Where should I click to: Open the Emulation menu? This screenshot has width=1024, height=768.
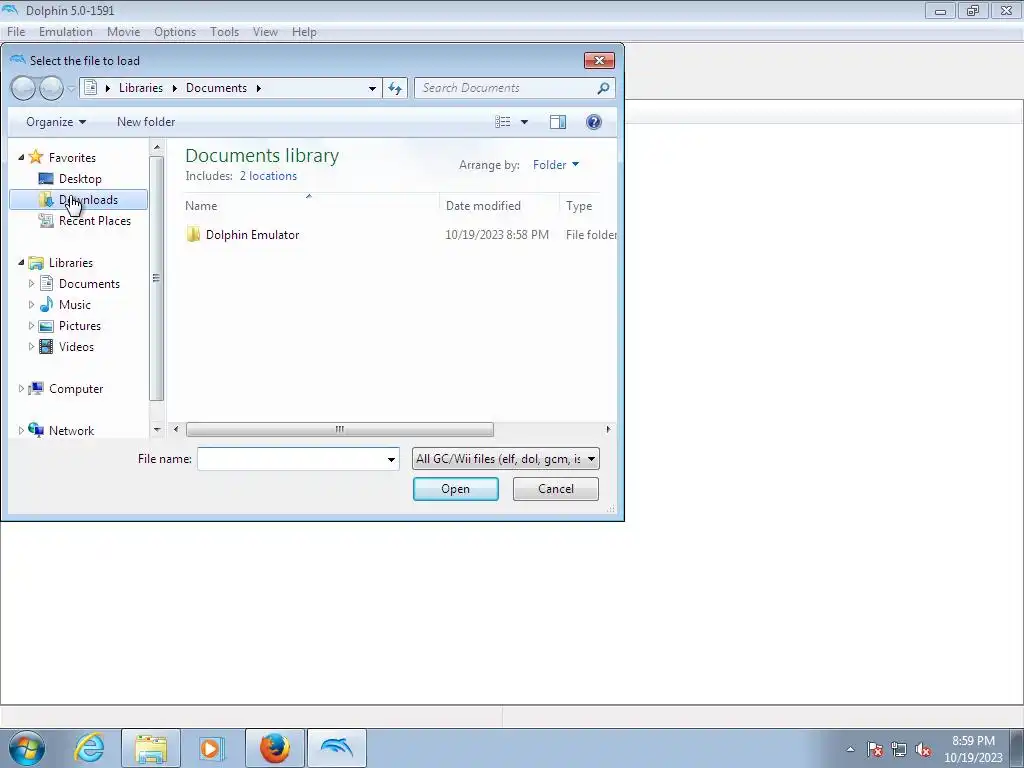coord(65,31)
